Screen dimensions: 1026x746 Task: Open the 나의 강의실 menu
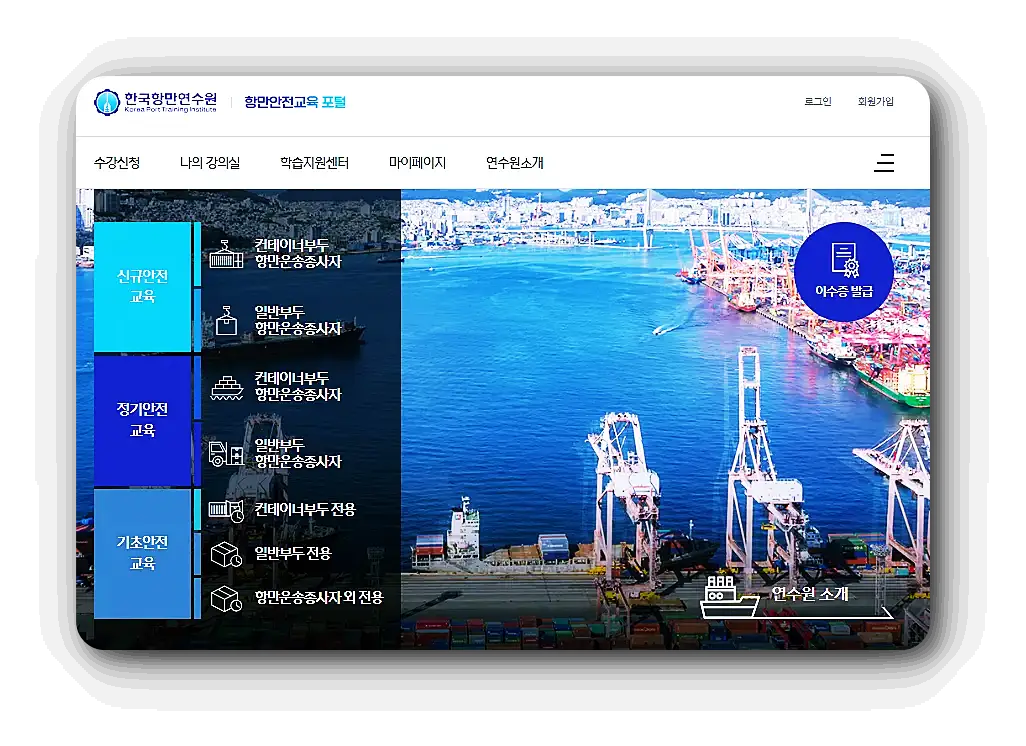210,162
